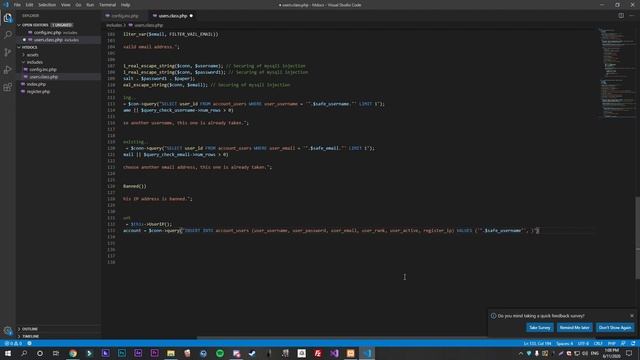Click the editor vertical scrollbar
Screen dimensions: 640x360
(x=638, y=238)
